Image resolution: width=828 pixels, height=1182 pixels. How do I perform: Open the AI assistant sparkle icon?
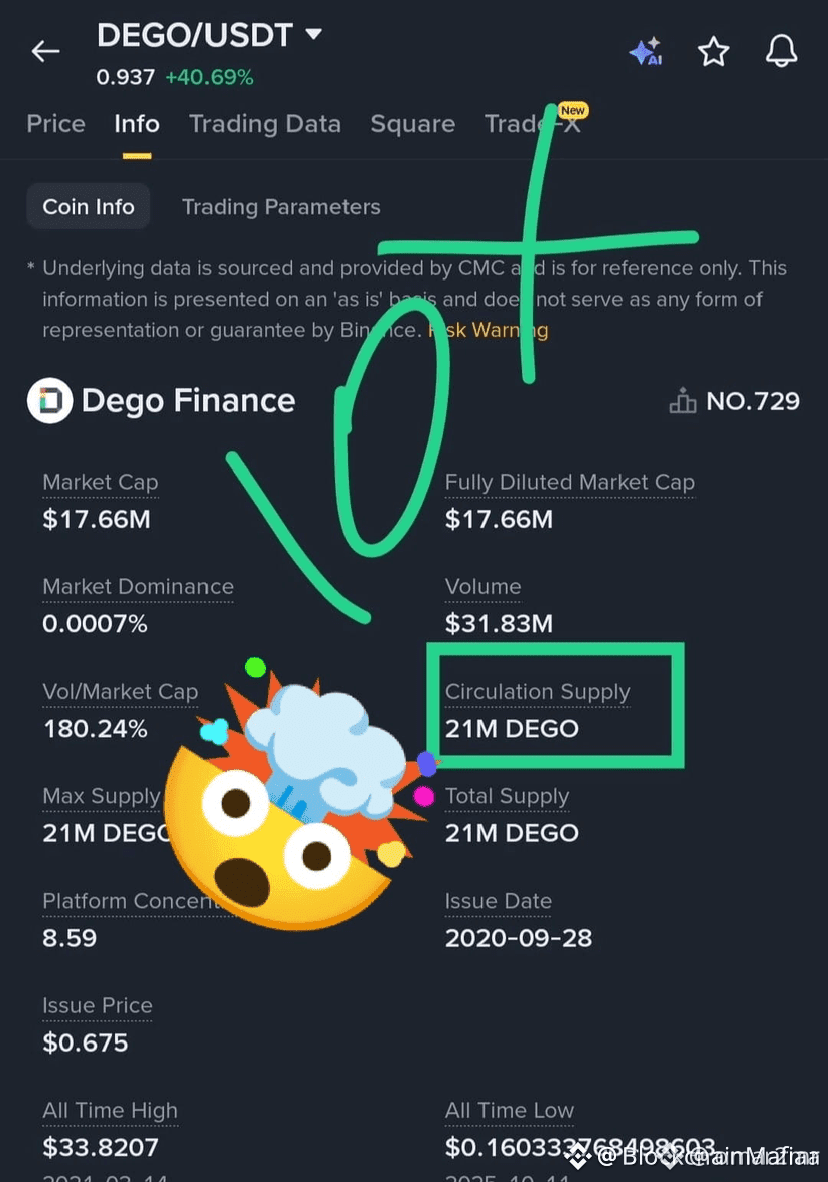point(646,51)
